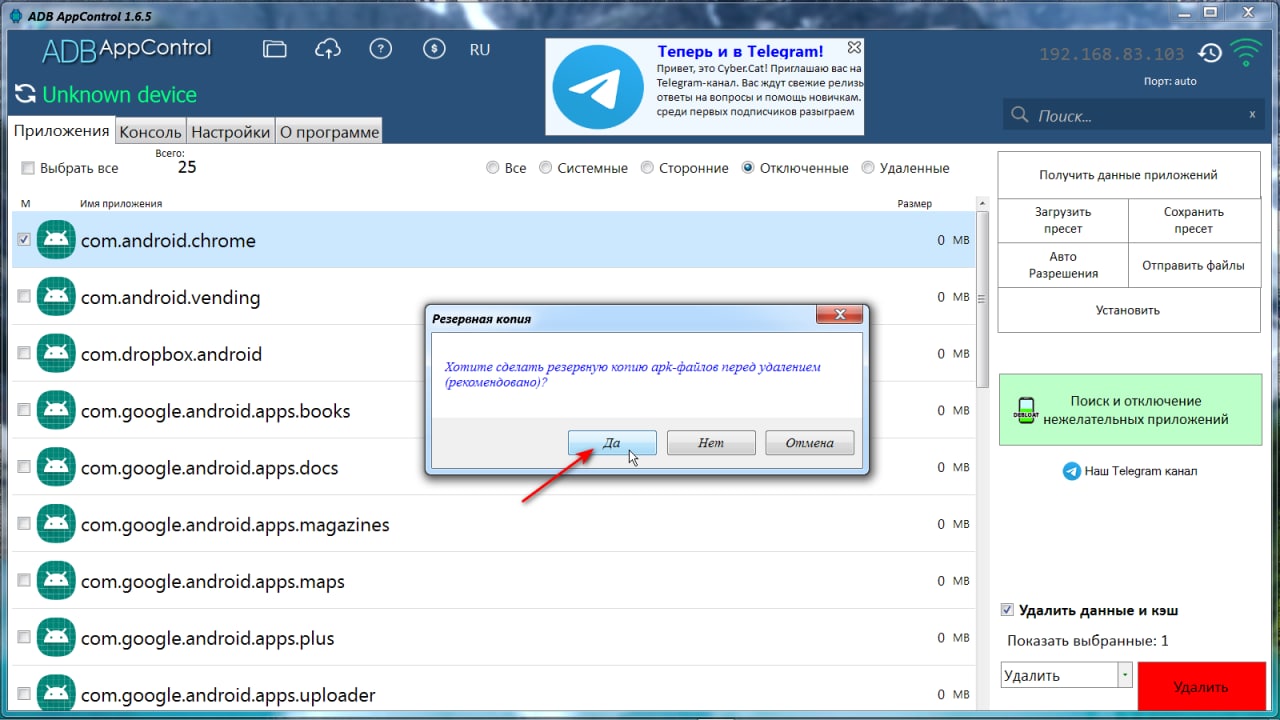Click the dollar donate icon

coord(433,49)
